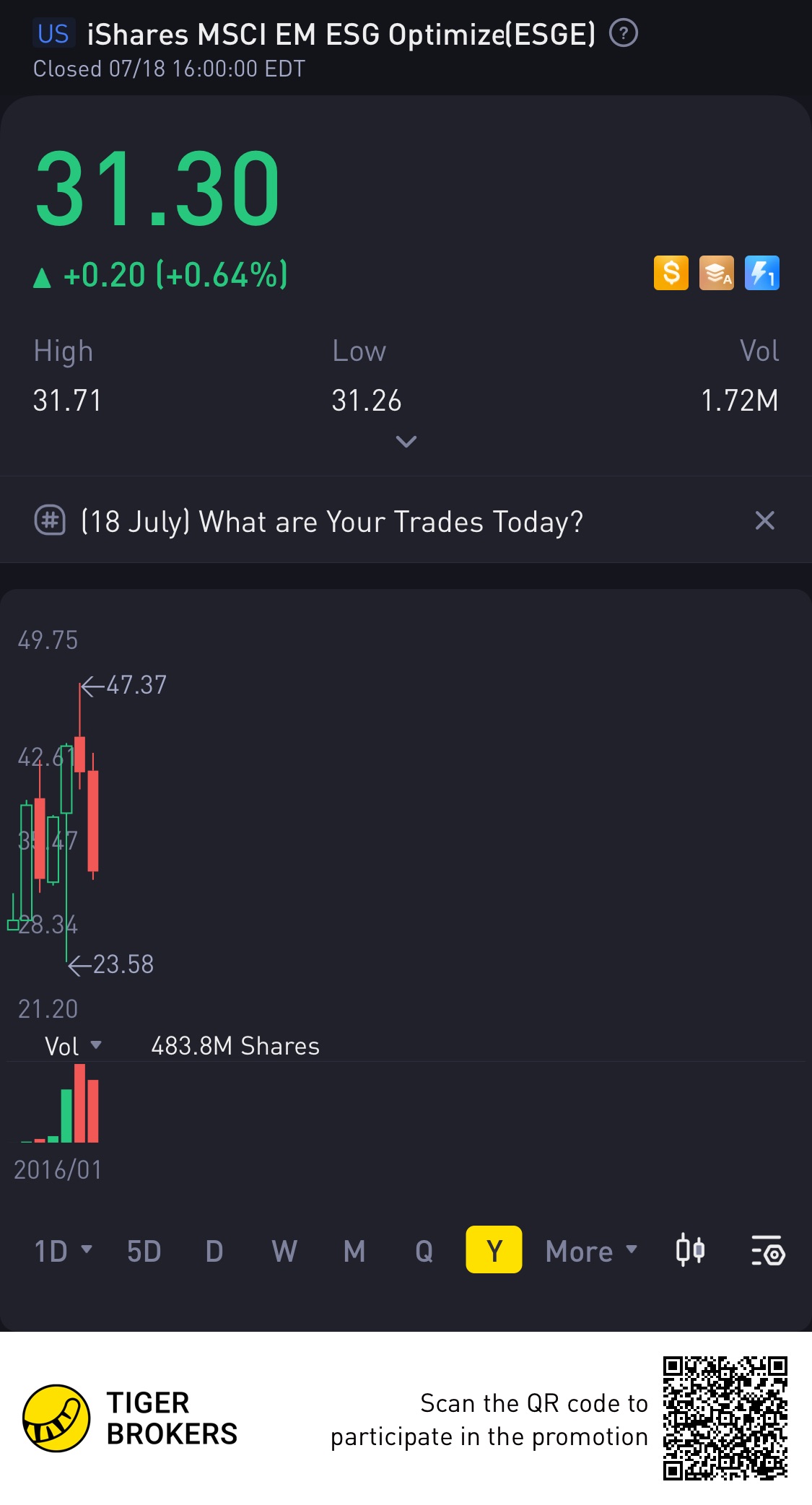Screen dimensions: 812x1505
Task: Dismiss the trades today banner
Action: pyautogui.click(x=764, y=520)
